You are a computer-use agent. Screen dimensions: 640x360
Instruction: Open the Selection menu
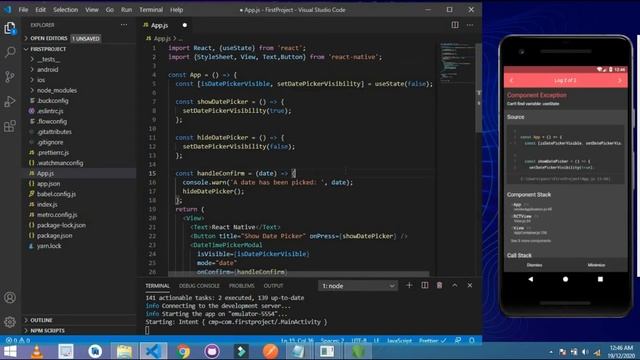point(65,10)
